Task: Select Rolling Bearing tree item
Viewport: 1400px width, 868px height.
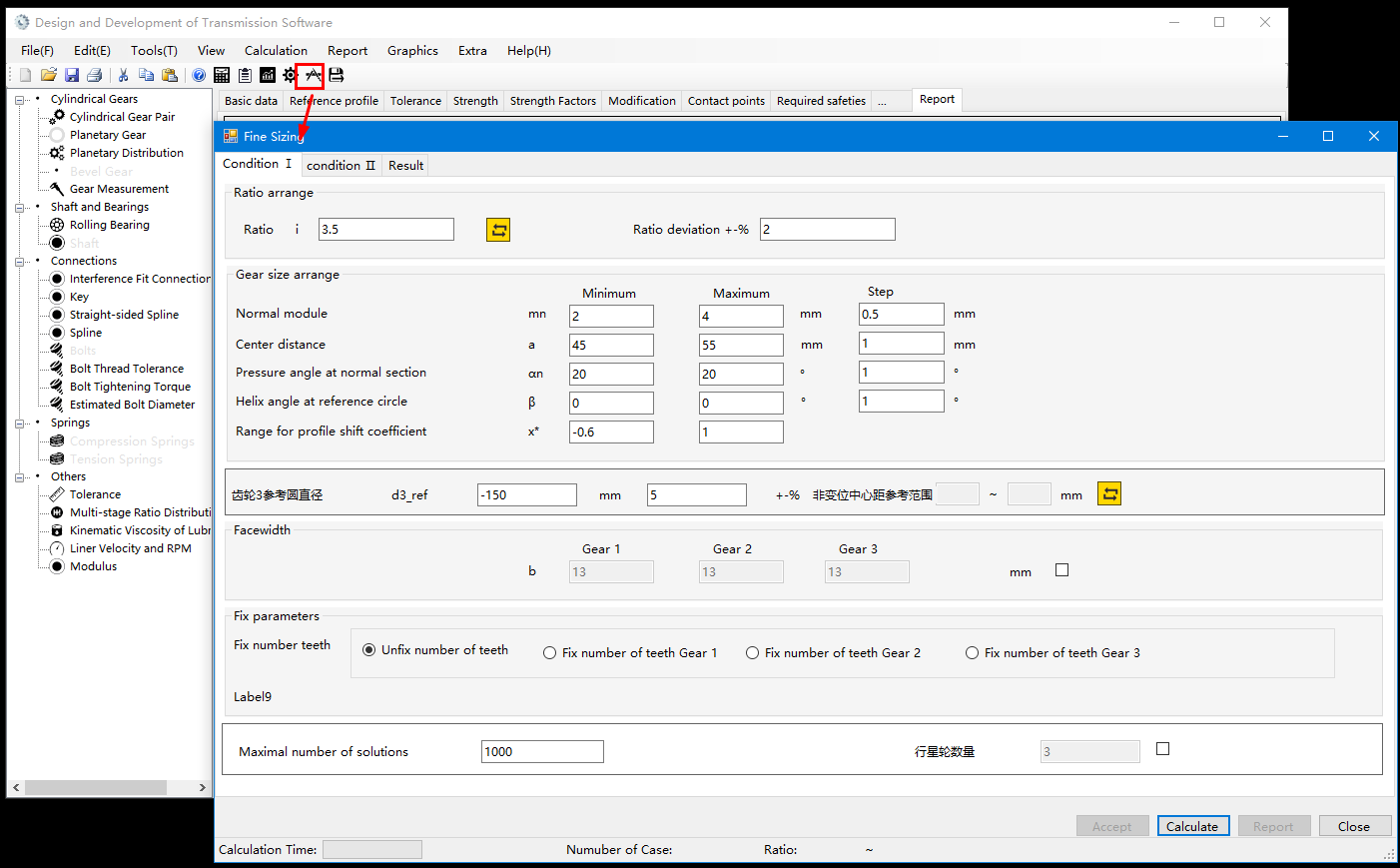Action: pyautogui.click(x=110, y=225)
